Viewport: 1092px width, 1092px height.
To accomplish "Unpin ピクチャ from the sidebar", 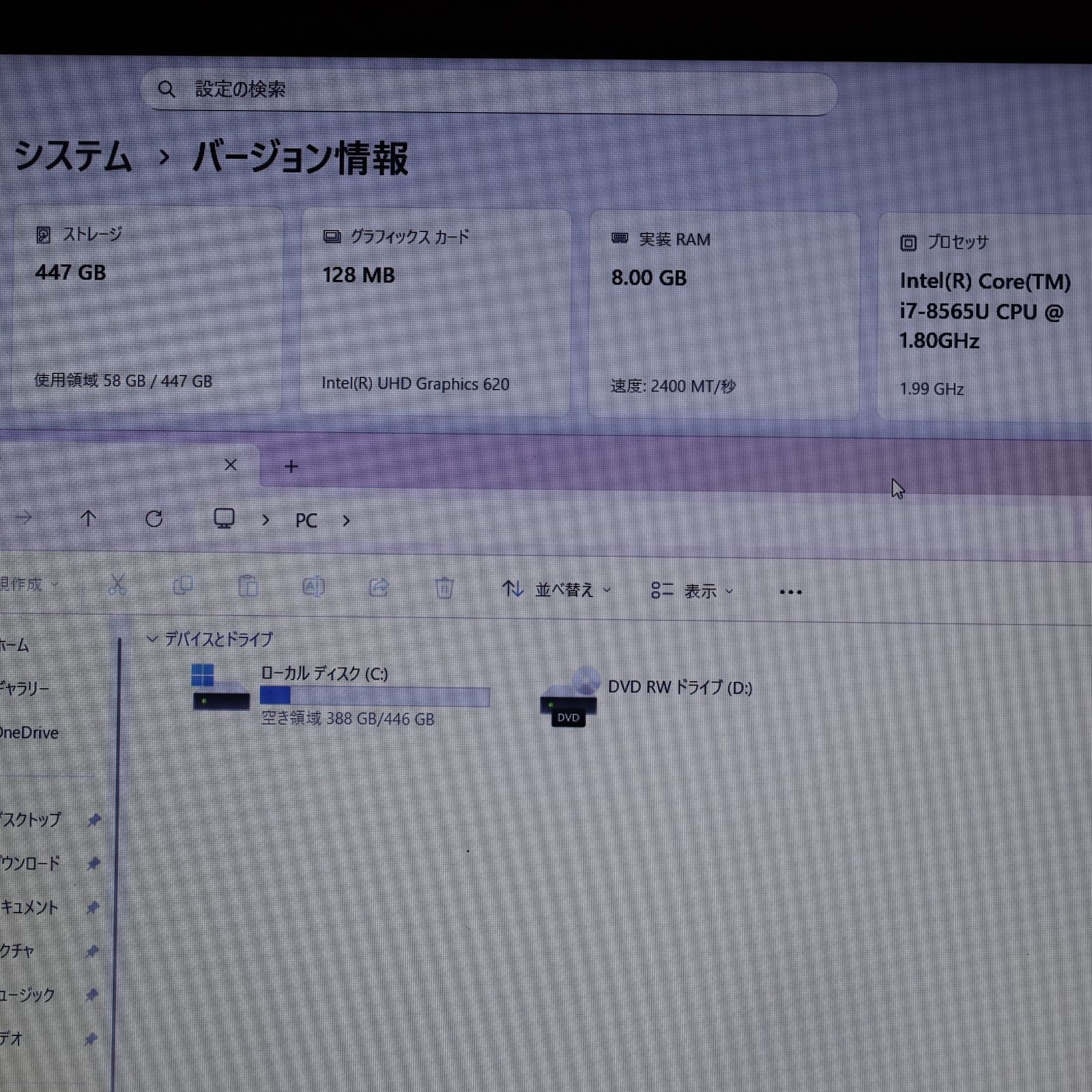I will 94,952.
